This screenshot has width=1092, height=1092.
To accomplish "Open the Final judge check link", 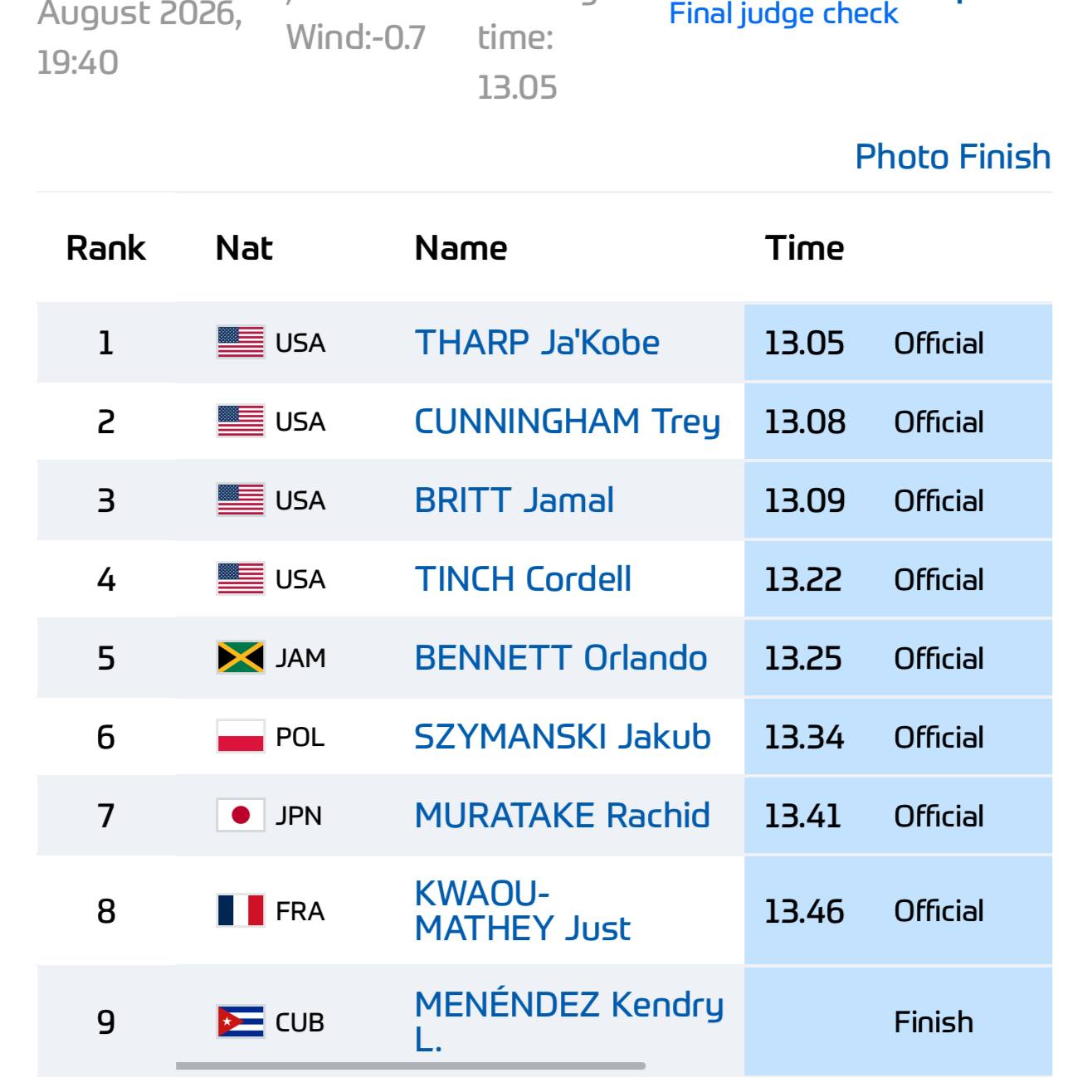I will tap(783, 13).
